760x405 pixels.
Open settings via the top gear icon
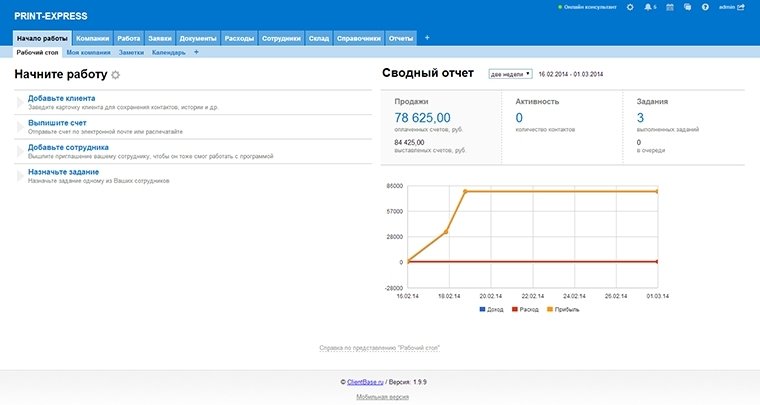tap(629, 7)
